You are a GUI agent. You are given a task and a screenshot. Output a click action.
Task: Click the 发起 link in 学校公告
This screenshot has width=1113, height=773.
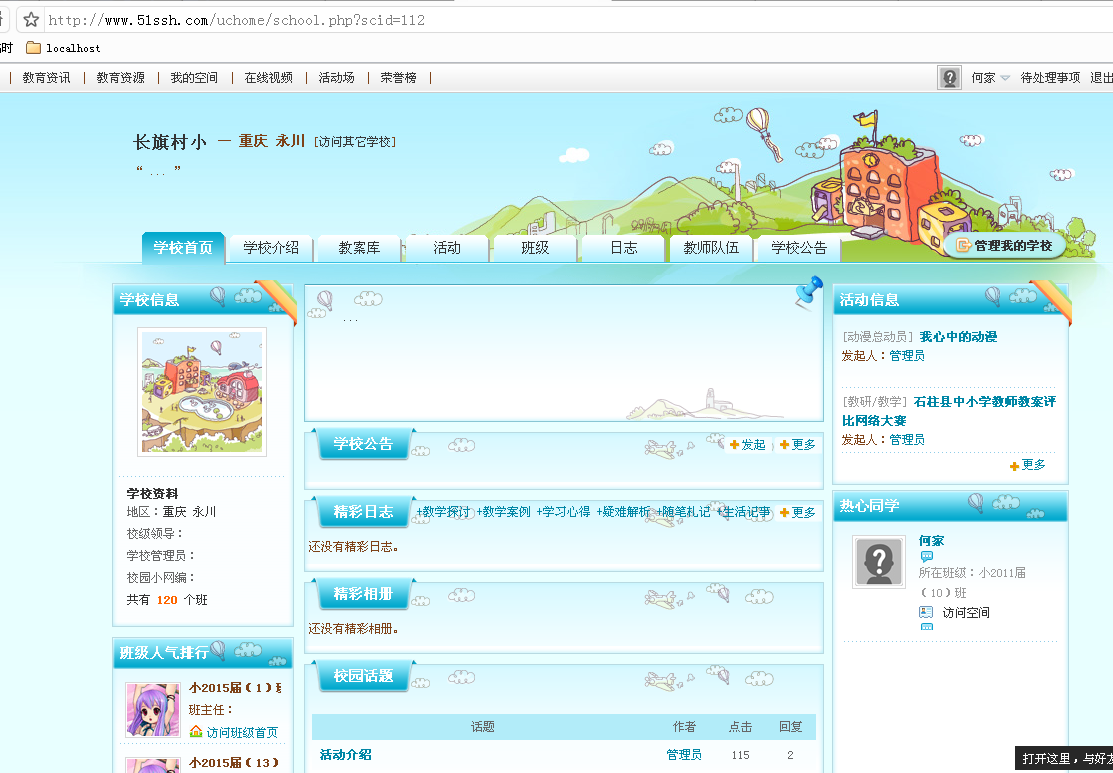coord(753,445)
